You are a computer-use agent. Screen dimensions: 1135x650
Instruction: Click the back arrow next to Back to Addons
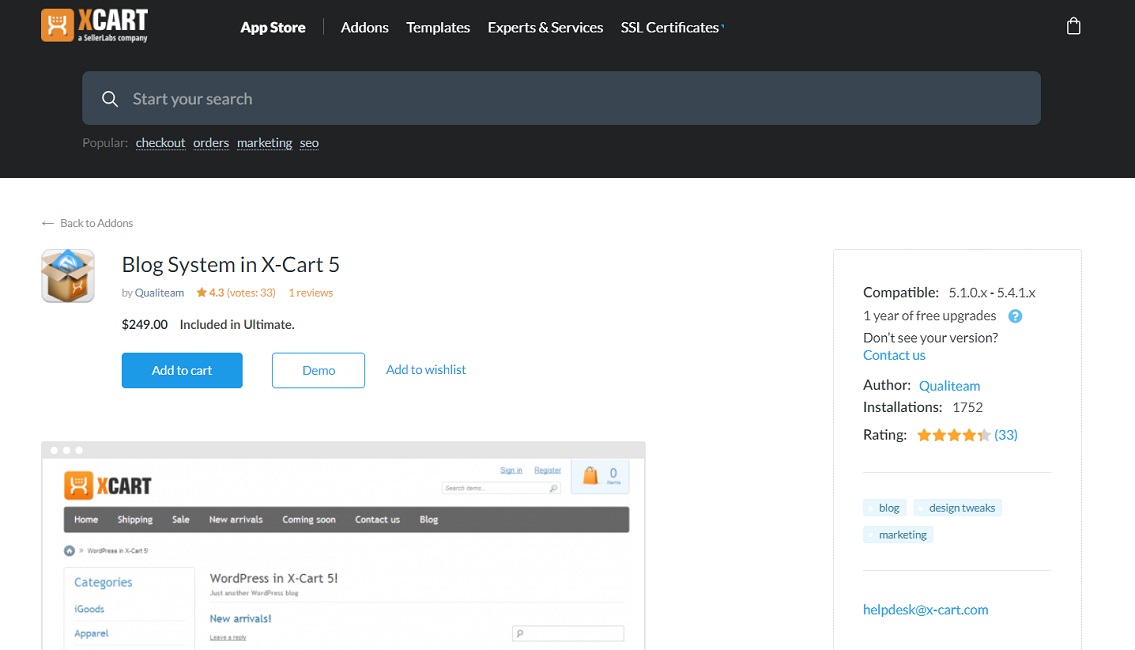46,222
